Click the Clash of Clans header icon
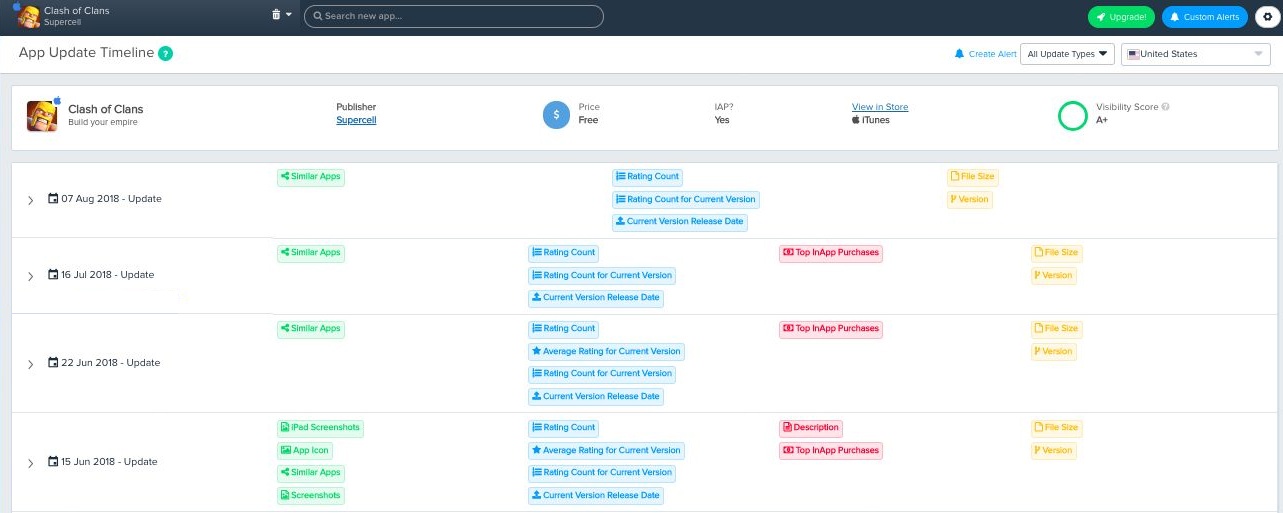 pos(27,16)
